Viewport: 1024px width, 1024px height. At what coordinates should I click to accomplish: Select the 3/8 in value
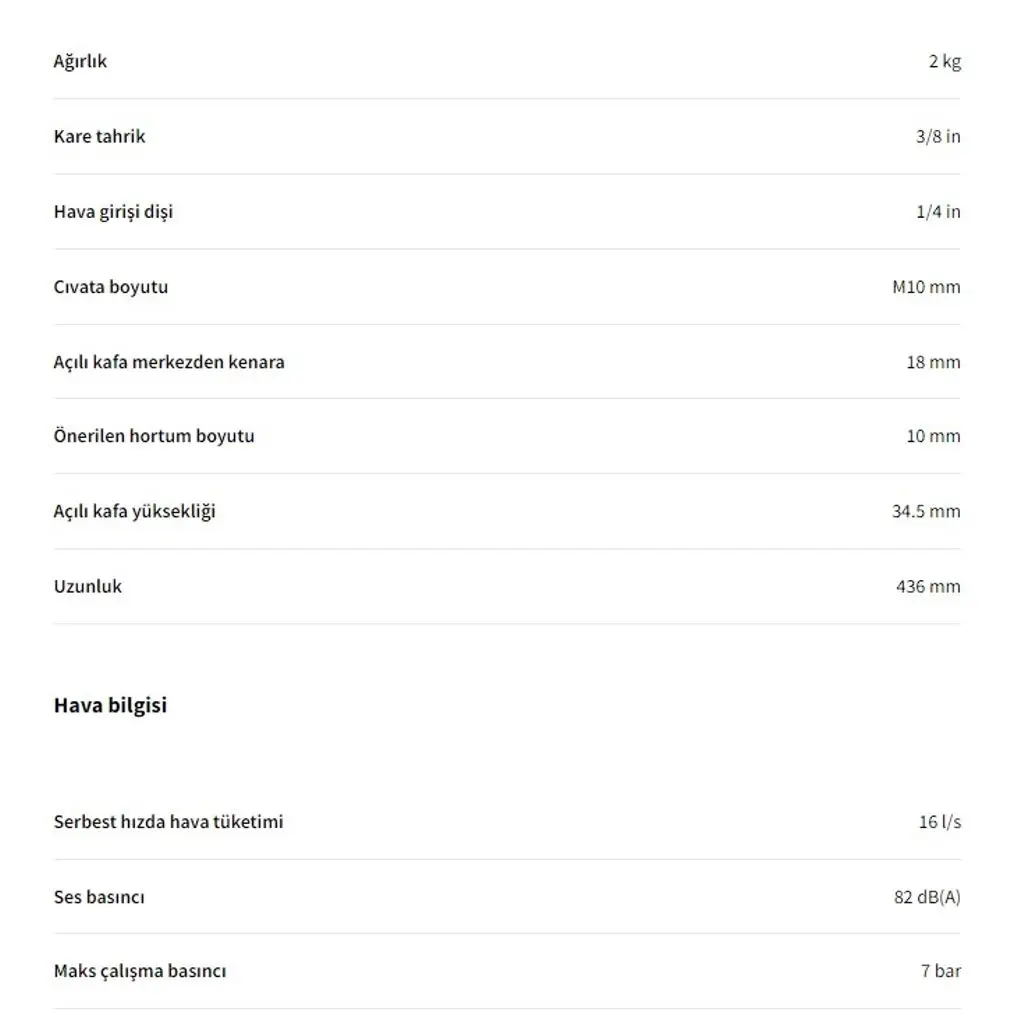[x=938, y=136]
